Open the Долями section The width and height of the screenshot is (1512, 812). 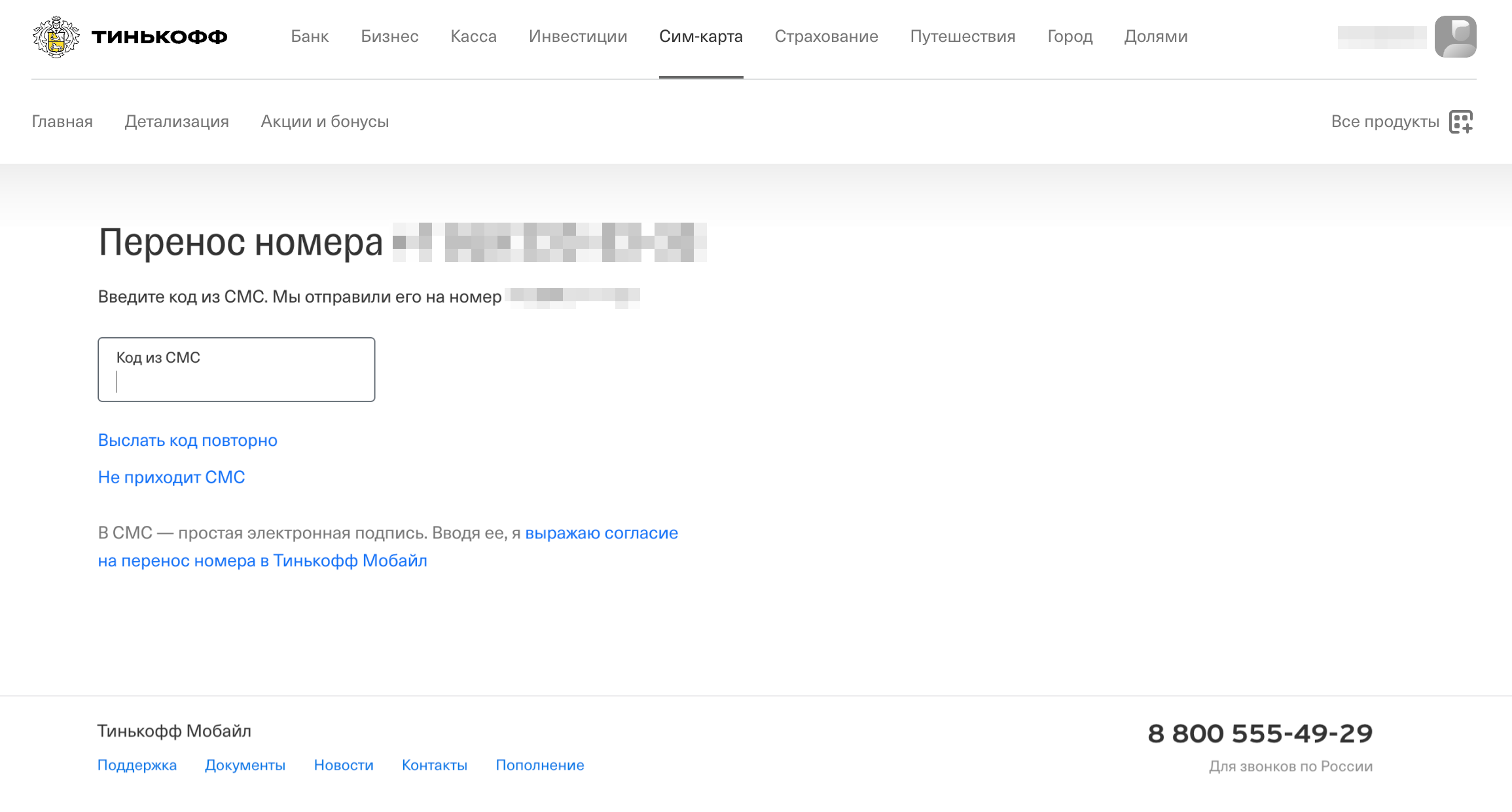click(x=1156, y=37)
